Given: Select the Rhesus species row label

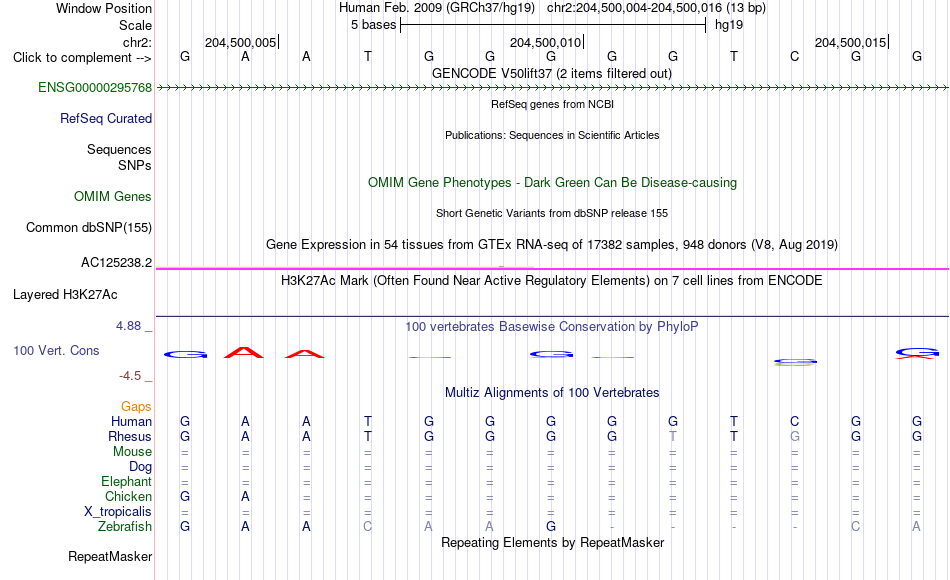Looking at the screenshot, I should [x=130, y=436].
